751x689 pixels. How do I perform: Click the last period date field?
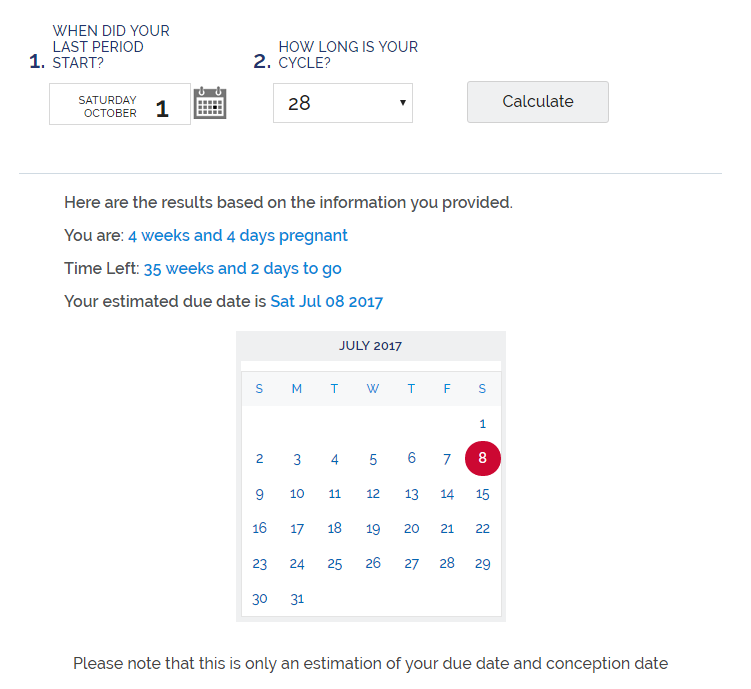click(119, 105)
